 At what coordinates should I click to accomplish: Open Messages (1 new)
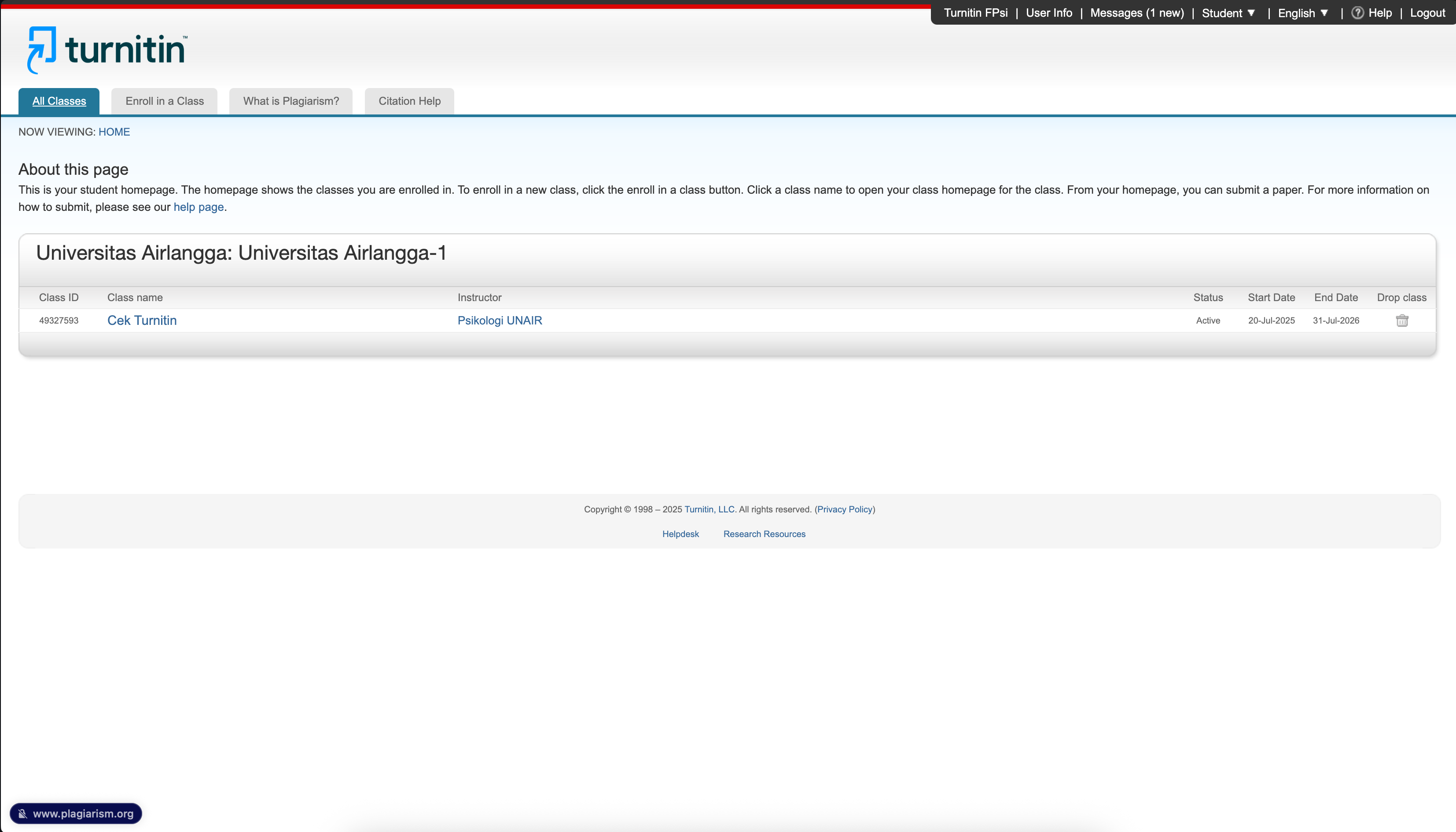[1137, 13]
